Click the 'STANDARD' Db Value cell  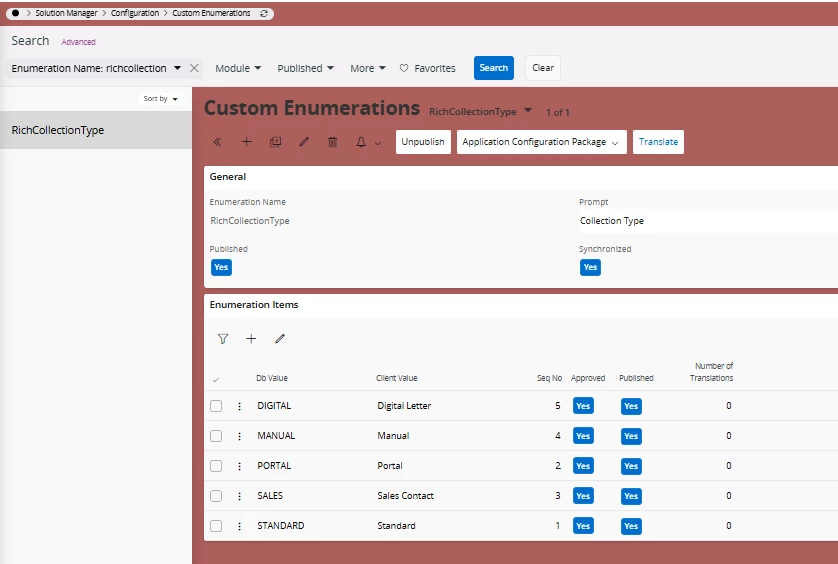(x=281, y=526)
